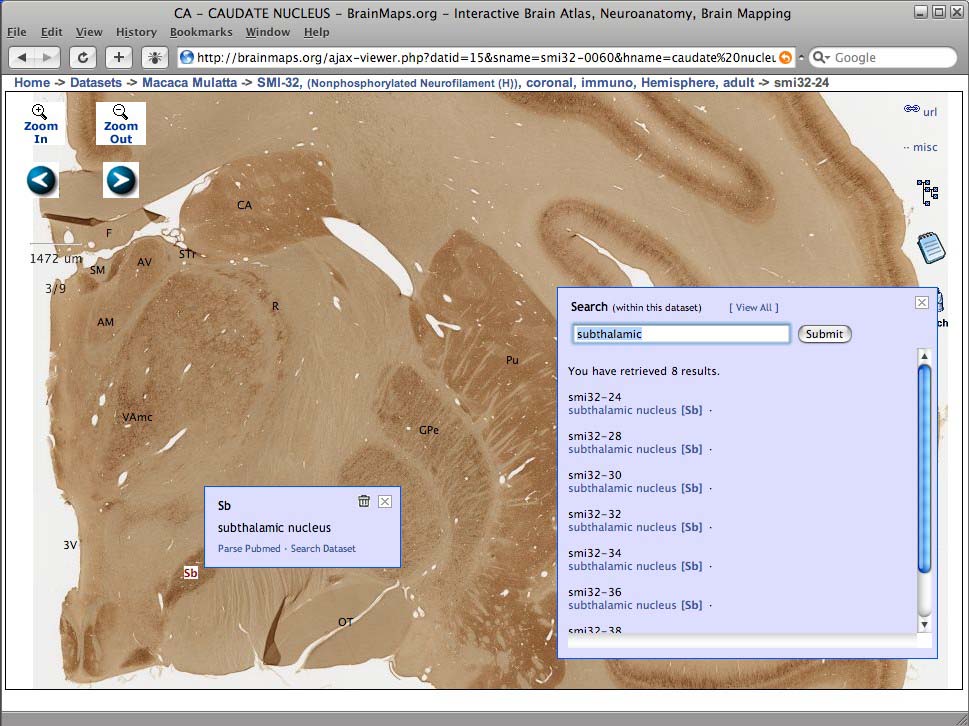Click the search results scrollbar thumb
This screenshot has width=969, height=726.
(x=925, y=470)
